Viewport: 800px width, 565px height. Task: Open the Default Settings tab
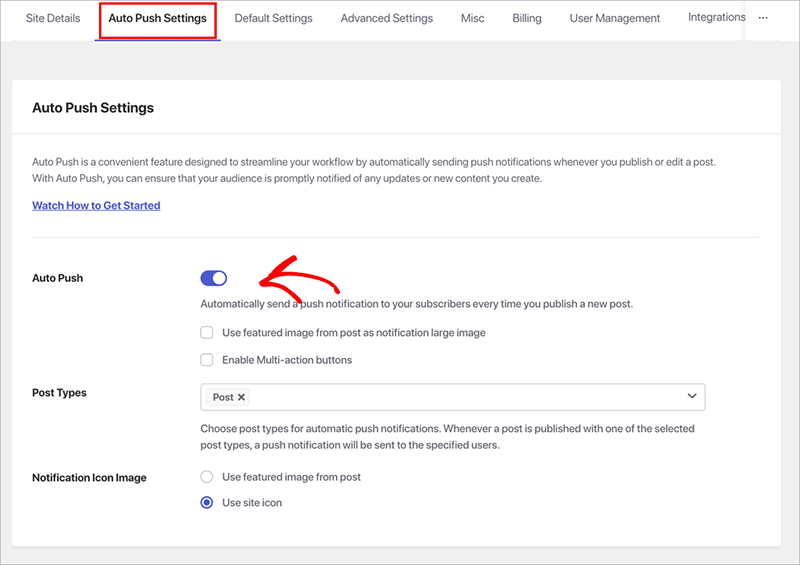273,18
